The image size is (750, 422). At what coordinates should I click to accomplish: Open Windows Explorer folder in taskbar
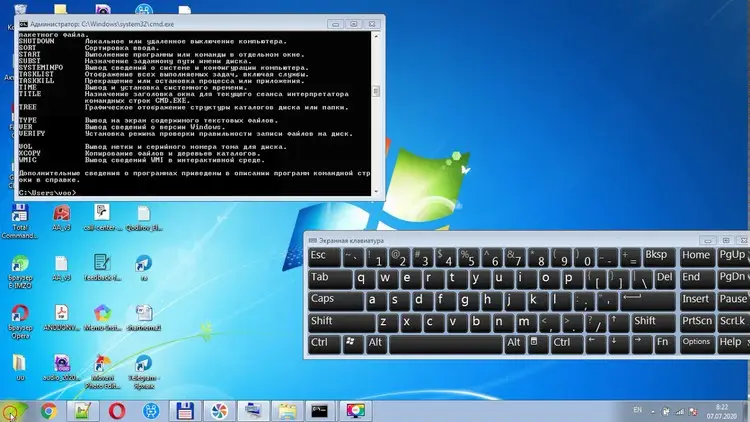[287, 411]
